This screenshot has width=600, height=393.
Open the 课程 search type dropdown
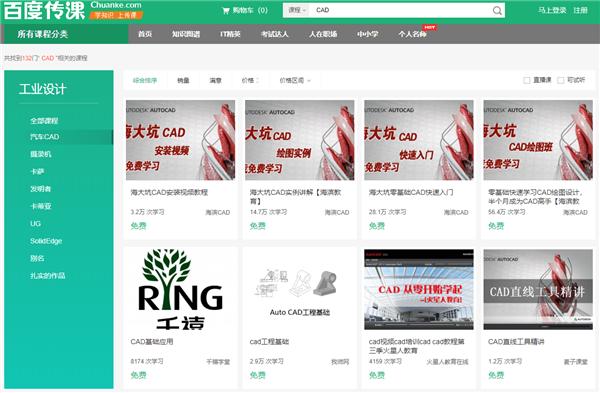(x=297, y=10)
